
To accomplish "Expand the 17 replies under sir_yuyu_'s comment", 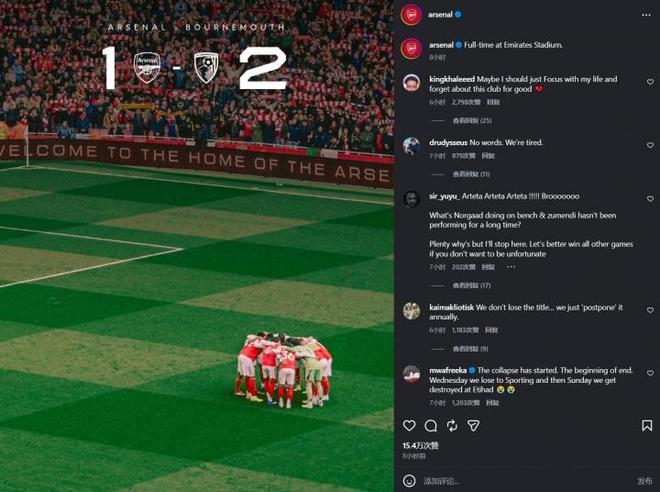I will click(x=471, y=286).
